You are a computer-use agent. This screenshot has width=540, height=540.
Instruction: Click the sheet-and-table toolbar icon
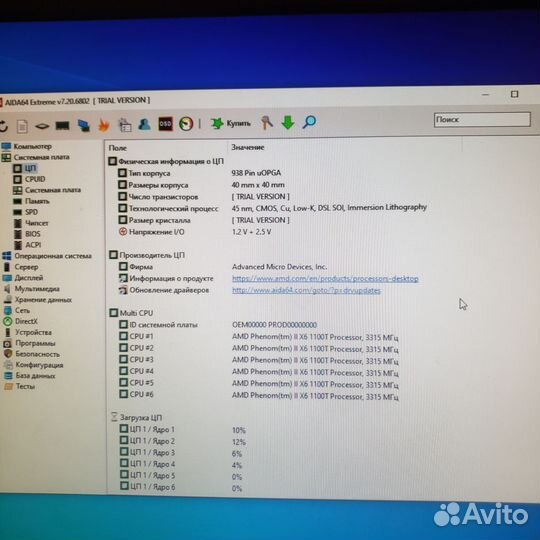tap(125, 125)
